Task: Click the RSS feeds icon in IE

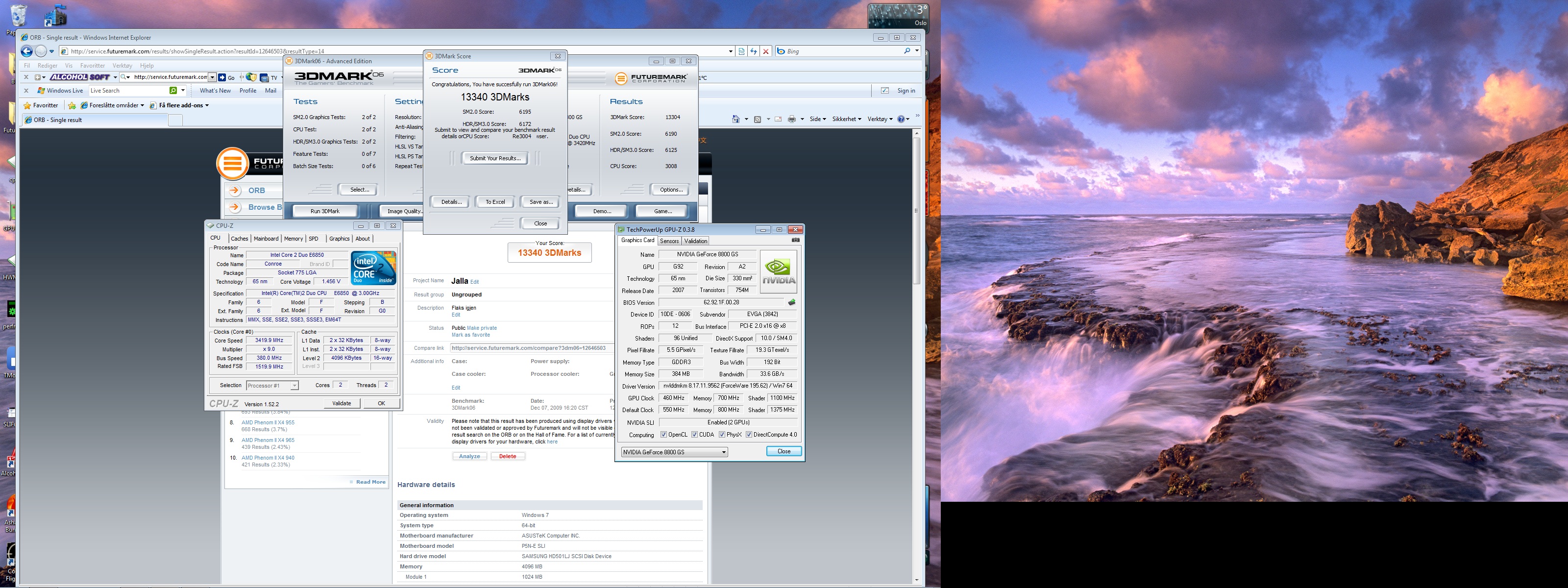Action: click(758, 119)
